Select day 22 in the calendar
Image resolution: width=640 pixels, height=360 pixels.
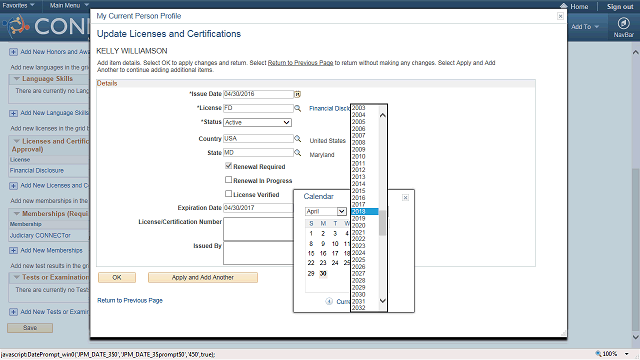click(311, 263)
